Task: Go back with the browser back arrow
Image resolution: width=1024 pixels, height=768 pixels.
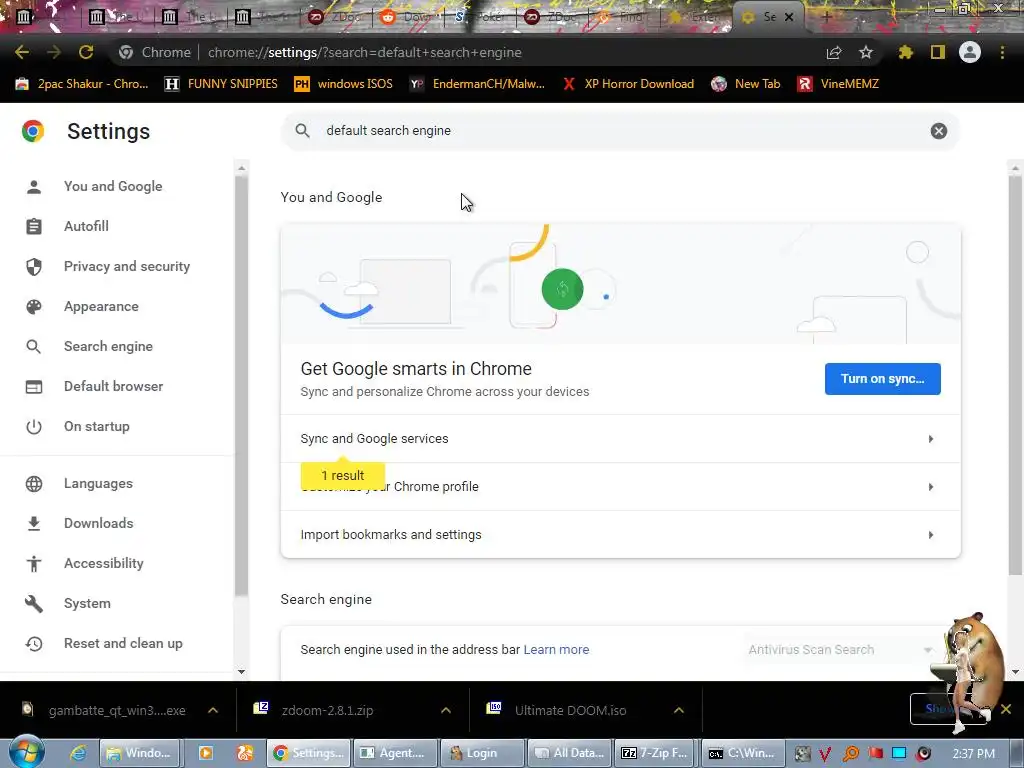Action: (22, 52)
